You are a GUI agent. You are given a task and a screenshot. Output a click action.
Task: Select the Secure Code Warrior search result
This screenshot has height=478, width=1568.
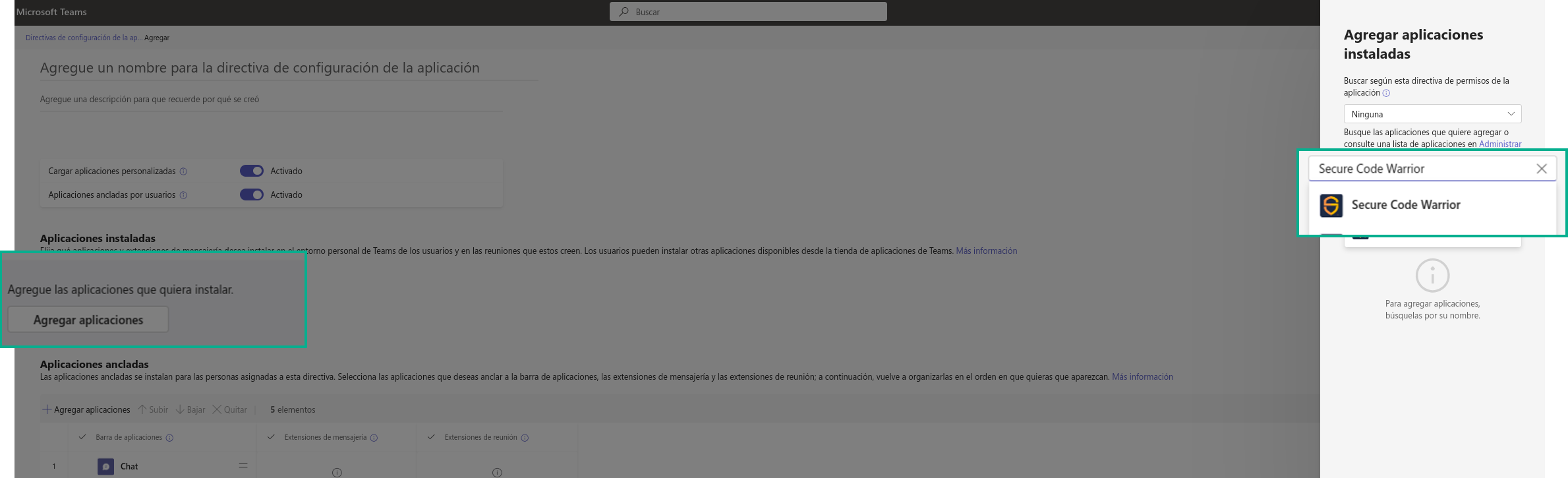tap(1432, 205)
